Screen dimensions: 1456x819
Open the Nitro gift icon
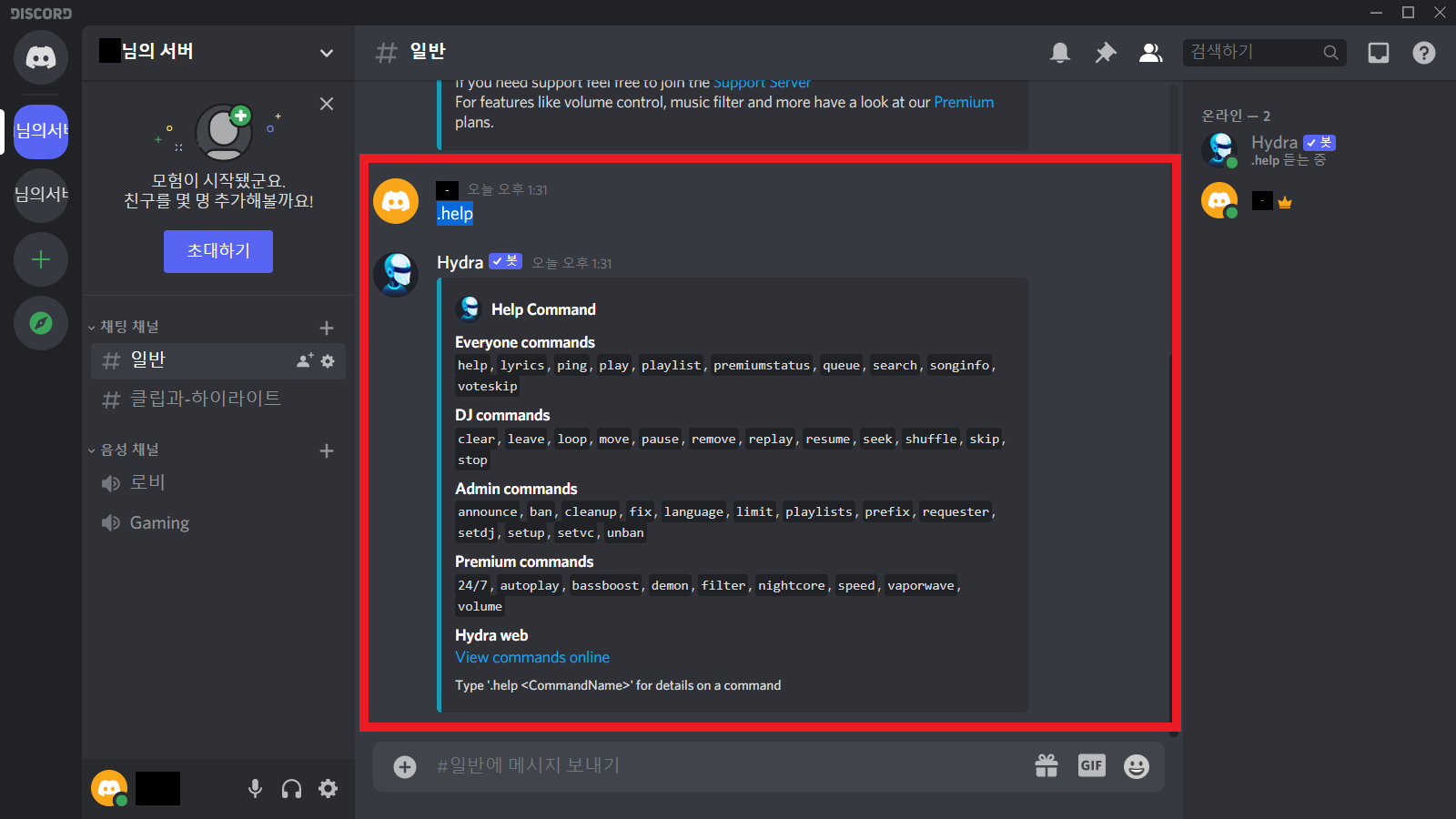(1046, 766)
